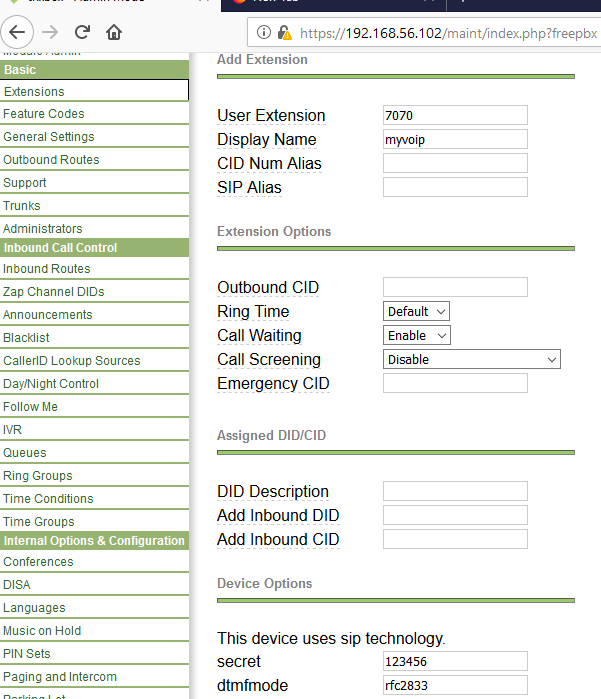The image size is (601, 699).
Task: Reload the page with the refresh icon
Action: [83, 32]
